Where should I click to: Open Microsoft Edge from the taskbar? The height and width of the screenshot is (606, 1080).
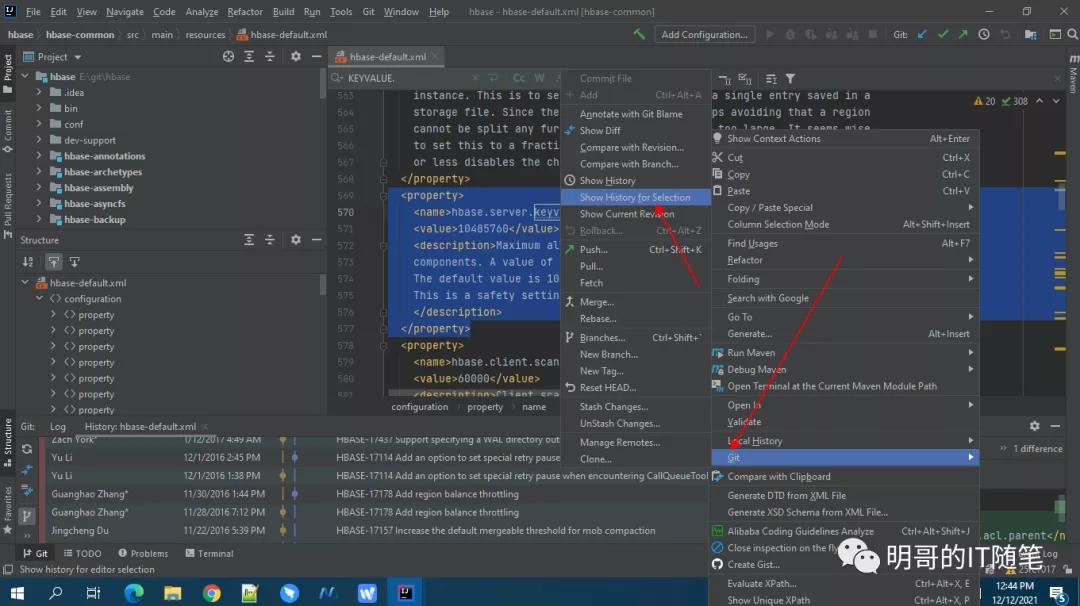click(x=134, y=592)
